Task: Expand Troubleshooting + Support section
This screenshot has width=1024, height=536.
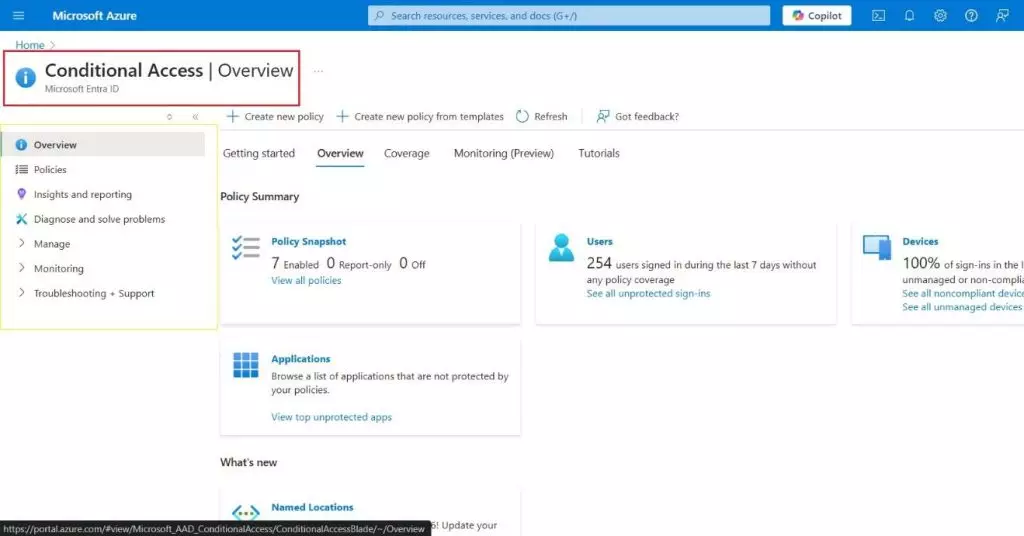Action: click(x=93, y=294)
